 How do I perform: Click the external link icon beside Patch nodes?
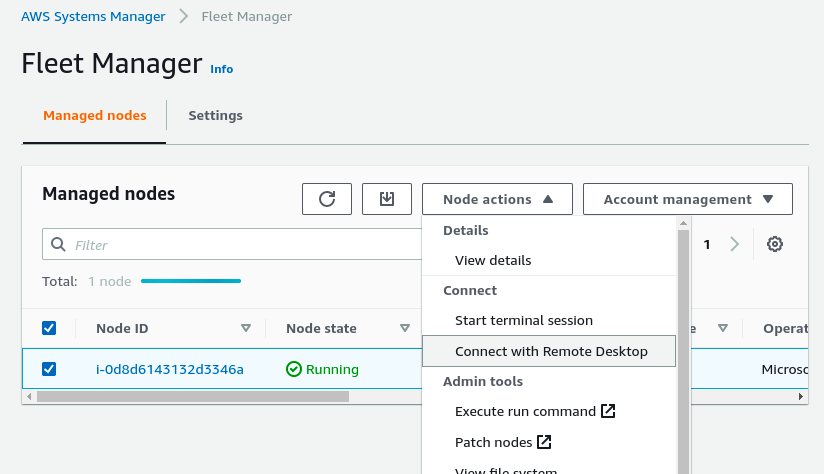tap(544, 441)
